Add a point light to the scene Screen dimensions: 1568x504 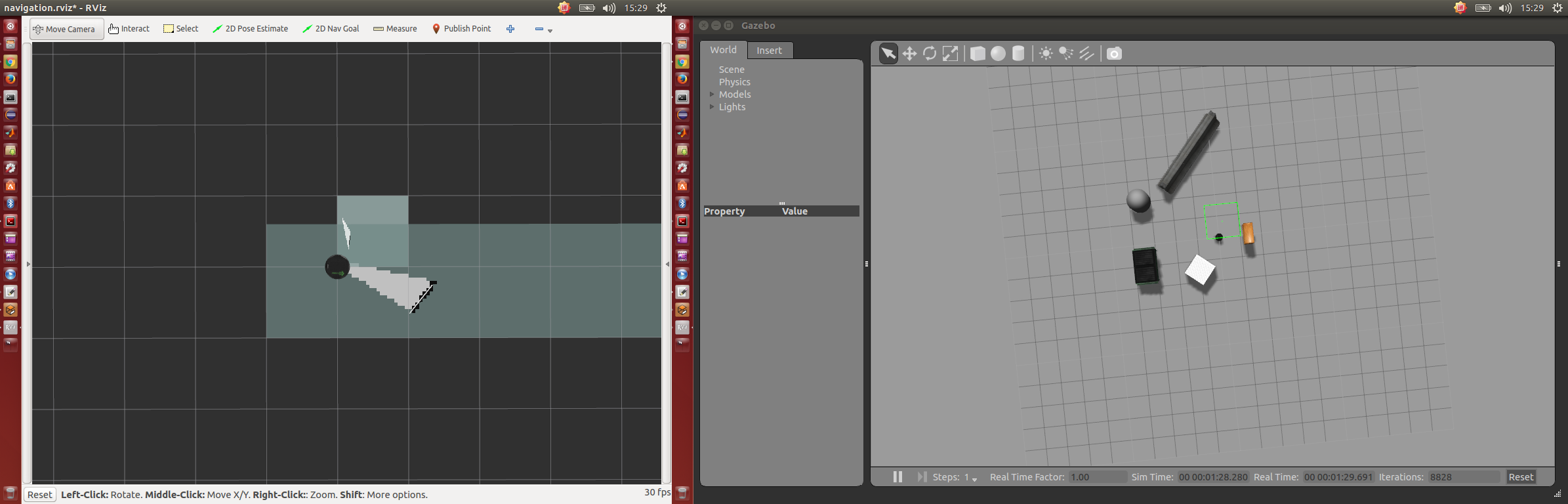click(1046, 53)
